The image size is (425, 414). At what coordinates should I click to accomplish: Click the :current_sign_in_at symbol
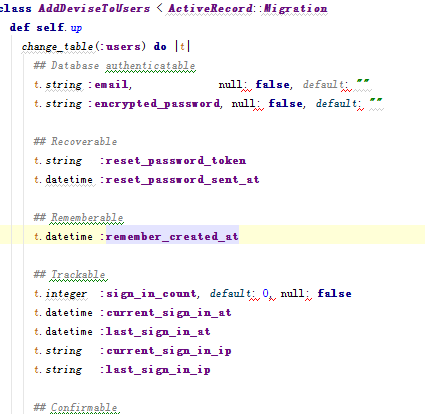[x=166, y=313]
